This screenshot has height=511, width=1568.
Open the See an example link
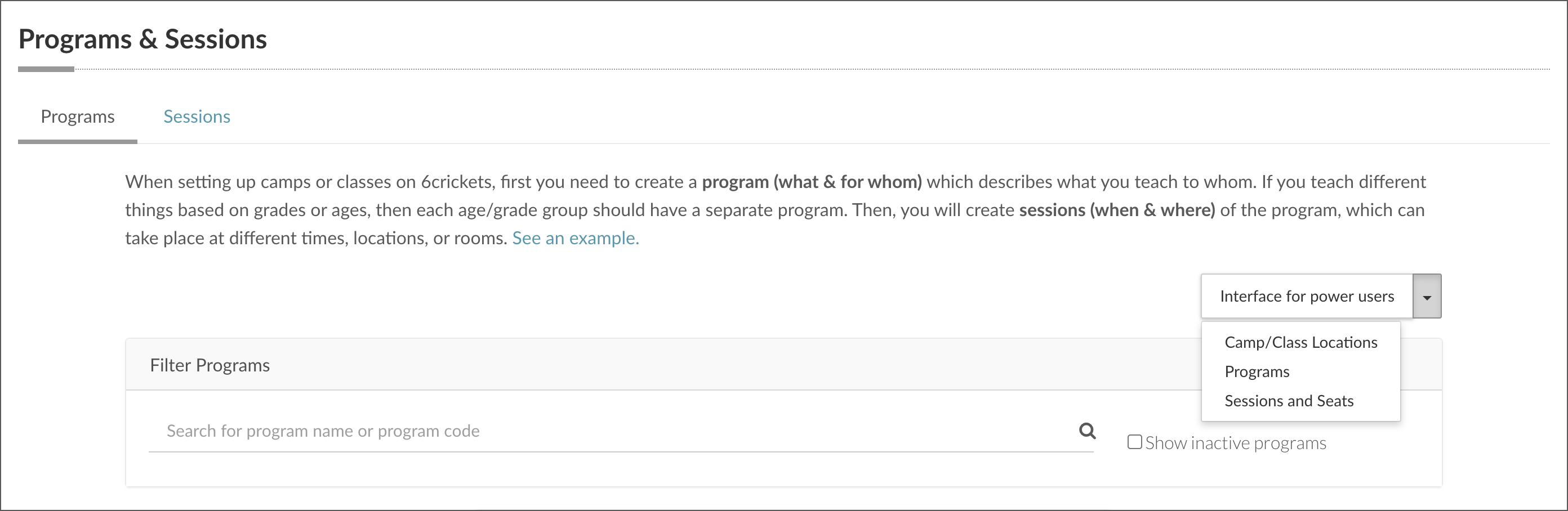click(575, 238)
